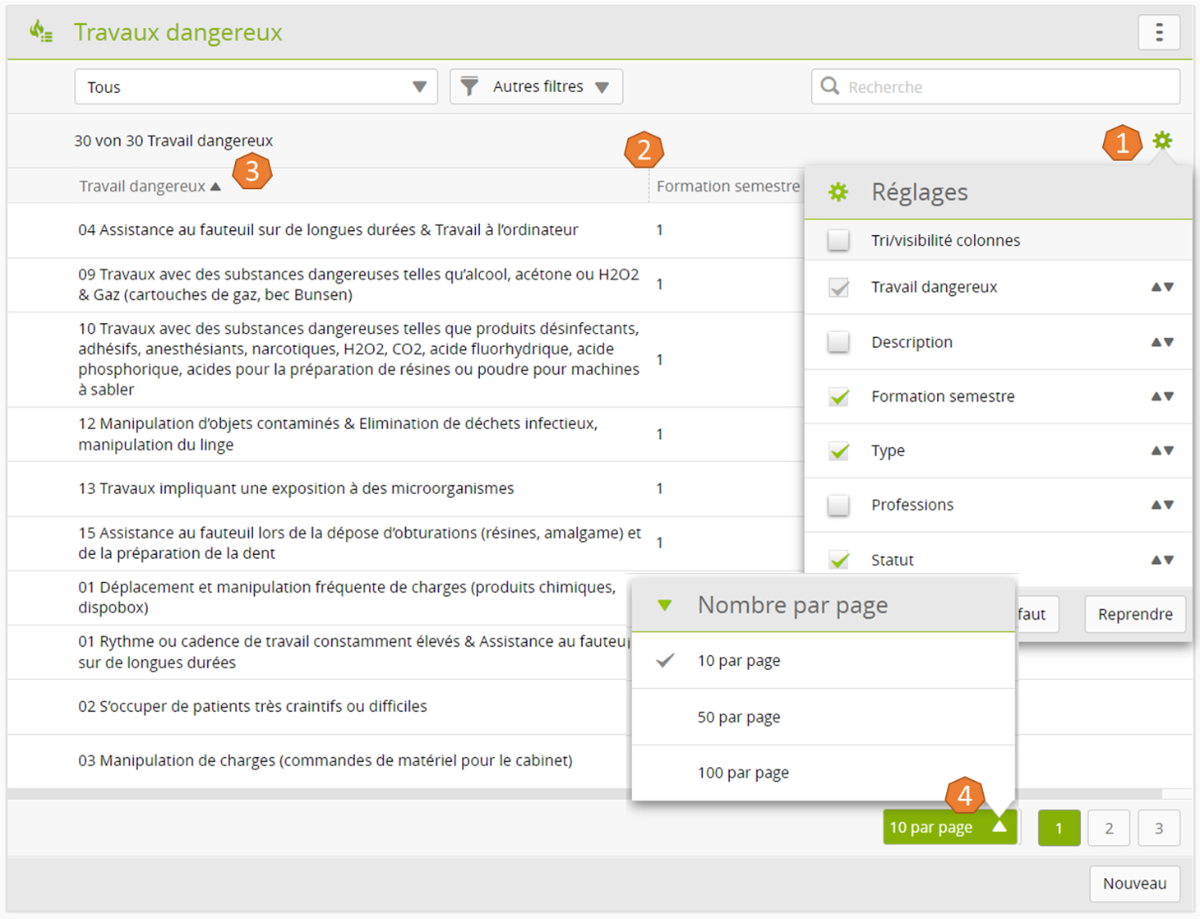Image resolution: width=1200 pixels, height=919 pixels.
Task: Choose 100 par page option
Action: tap(743, 773)
